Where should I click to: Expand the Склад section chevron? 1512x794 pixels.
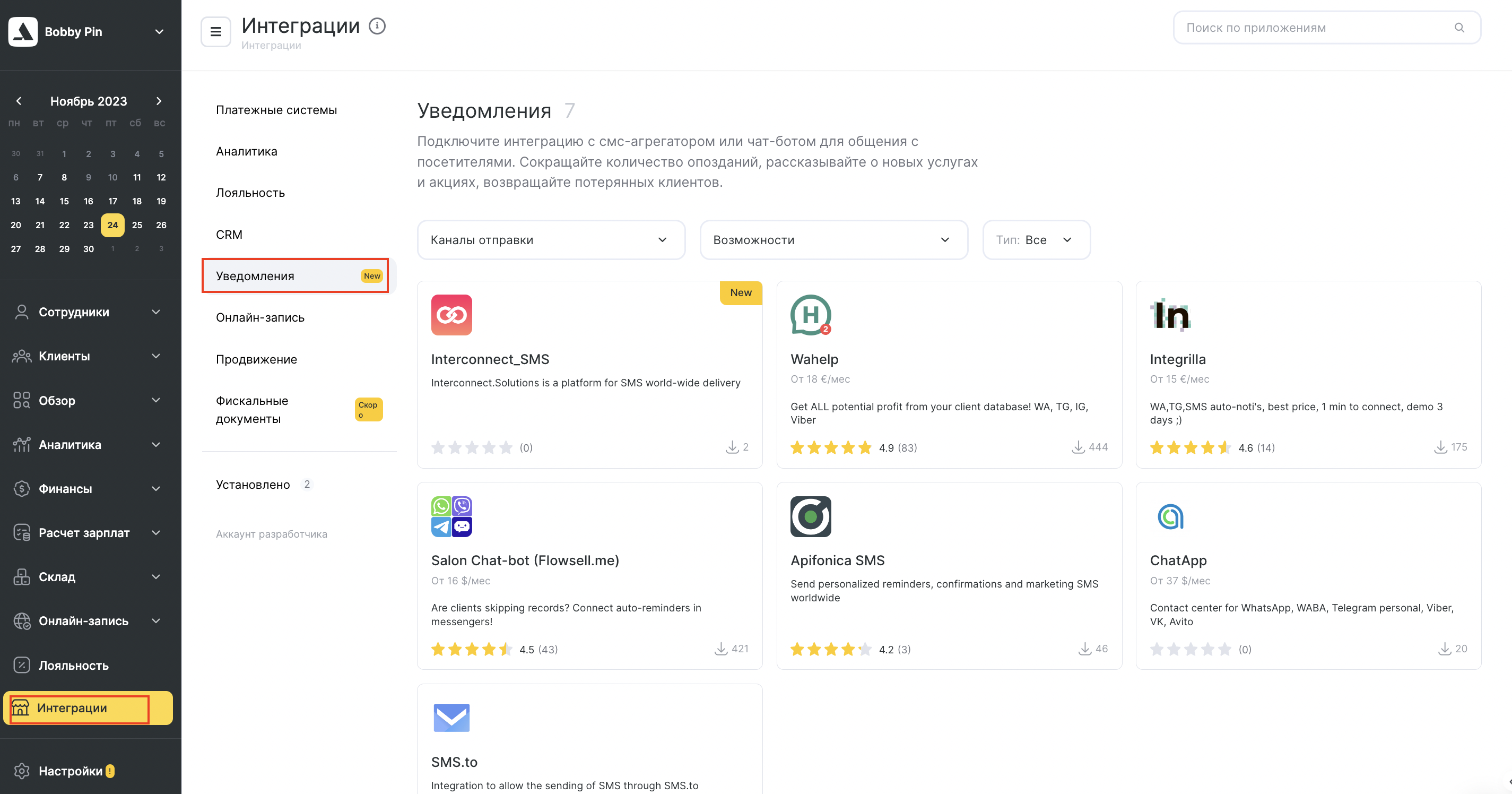coord(156,577)
